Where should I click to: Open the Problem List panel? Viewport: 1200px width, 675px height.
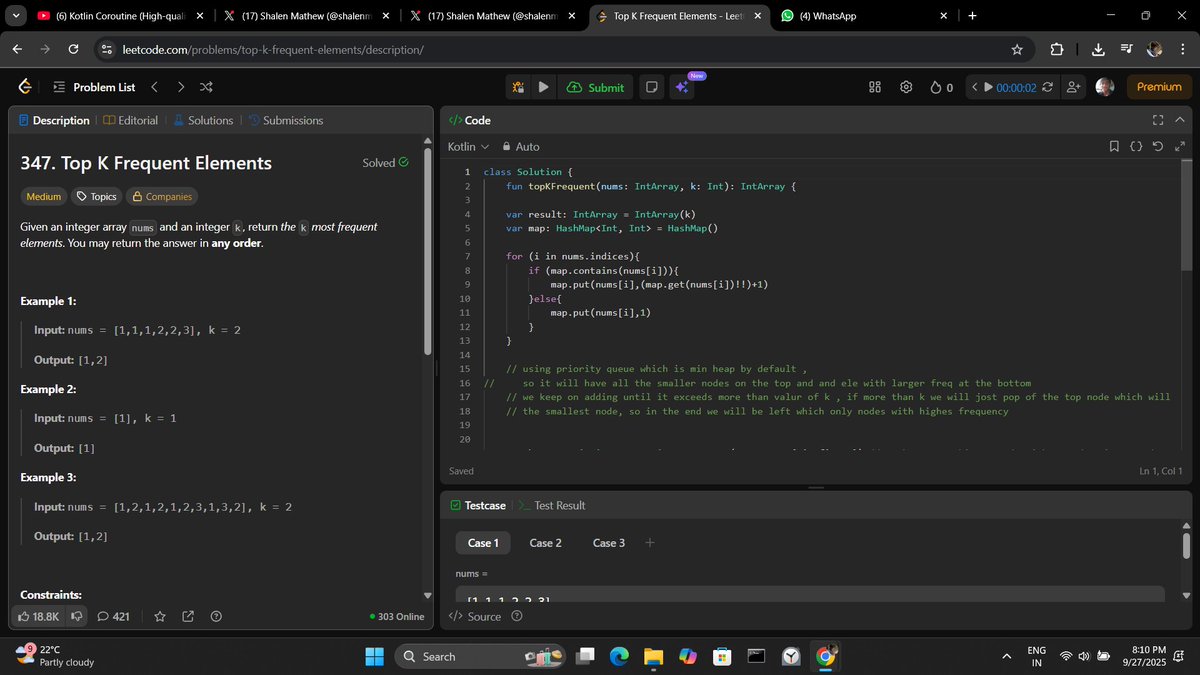tap(94, 87)
